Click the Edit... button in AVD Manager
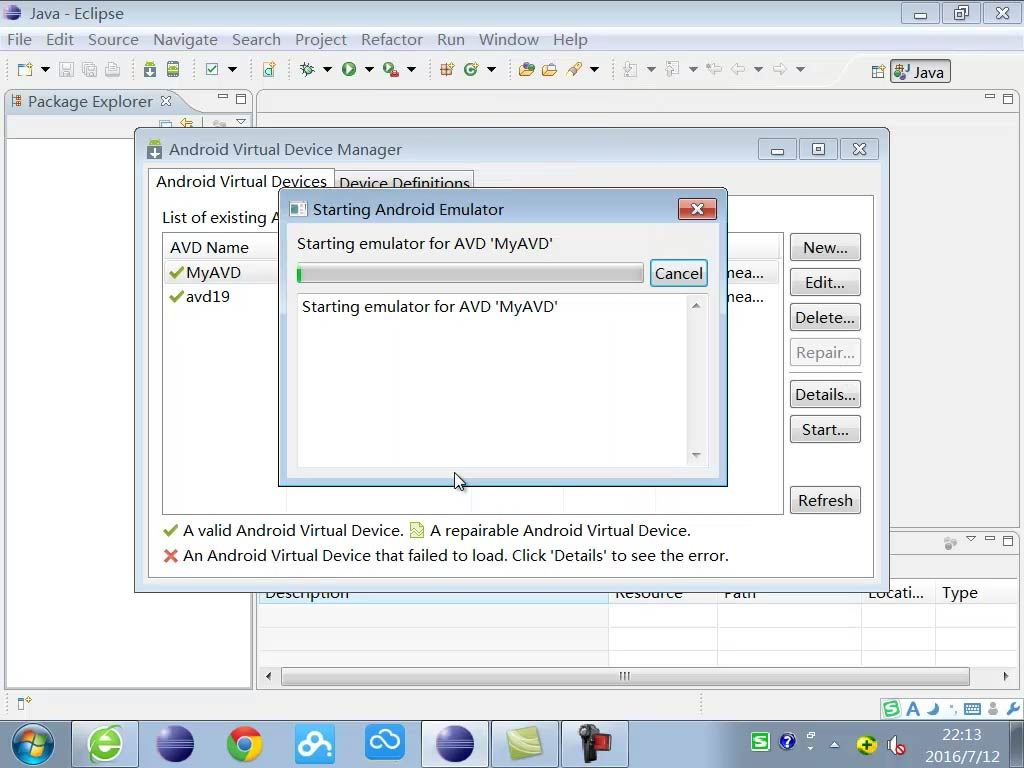The image size is (1024, 768). tap(825, 283)
